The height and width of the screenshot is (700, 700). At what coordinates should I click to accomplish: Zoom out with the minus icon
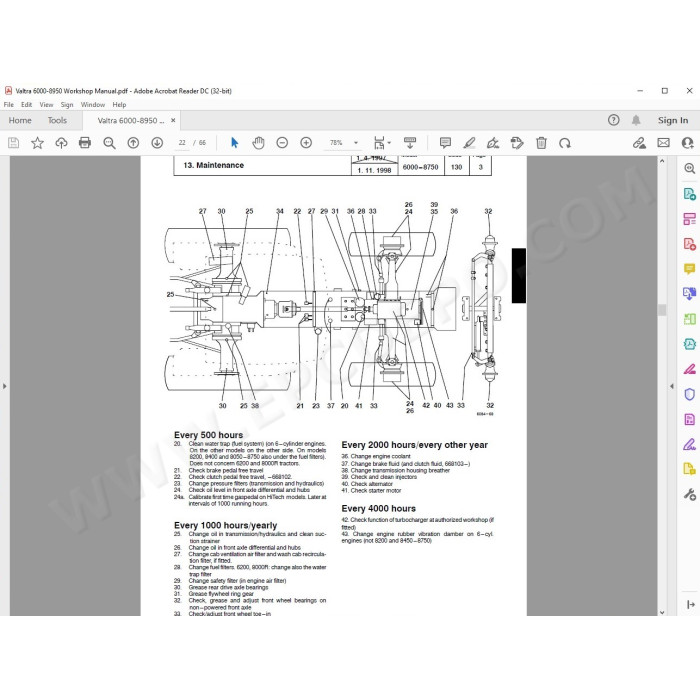282,143
